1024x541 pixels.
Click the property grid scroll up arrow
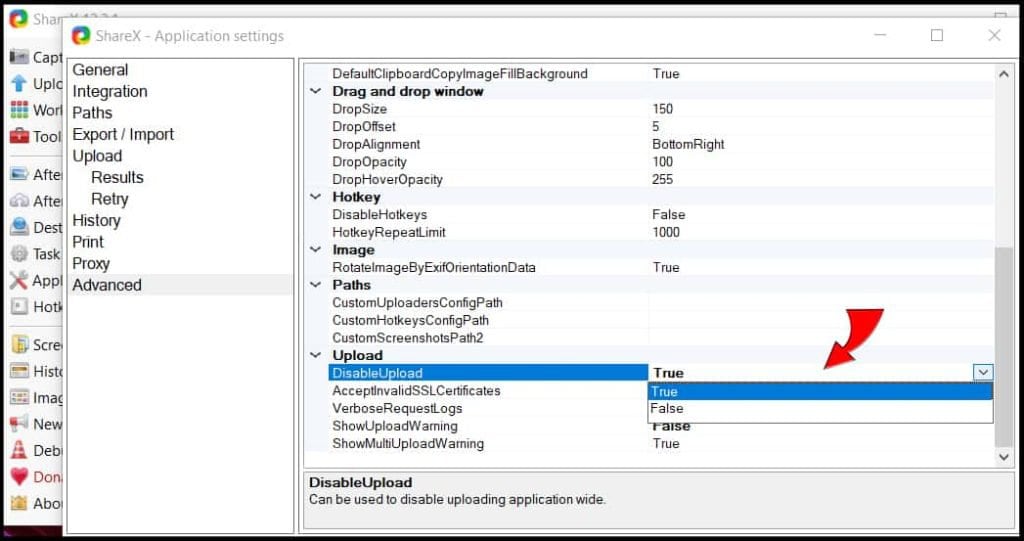1004,74
